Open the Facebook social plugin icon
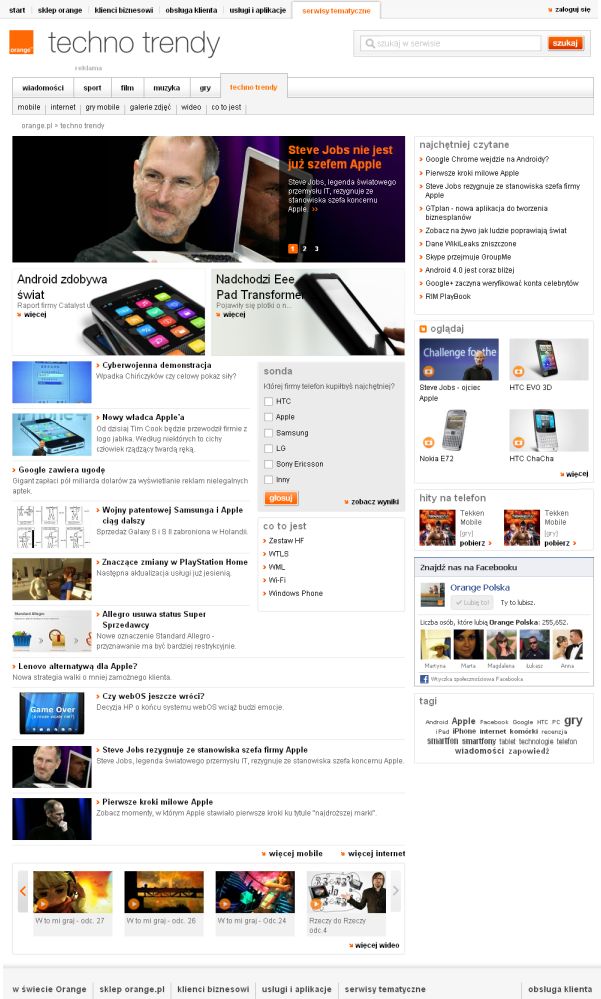Viewport: 601px width, 999px height. coord(424,679)
